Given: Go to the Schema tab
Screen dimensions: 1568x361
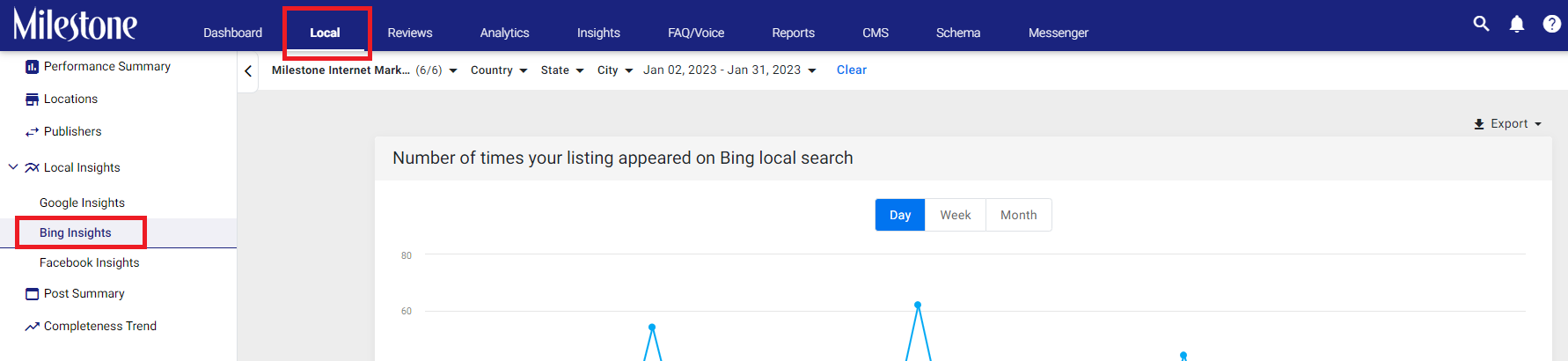Looking at the screenshot, I should tap(958, 33).
